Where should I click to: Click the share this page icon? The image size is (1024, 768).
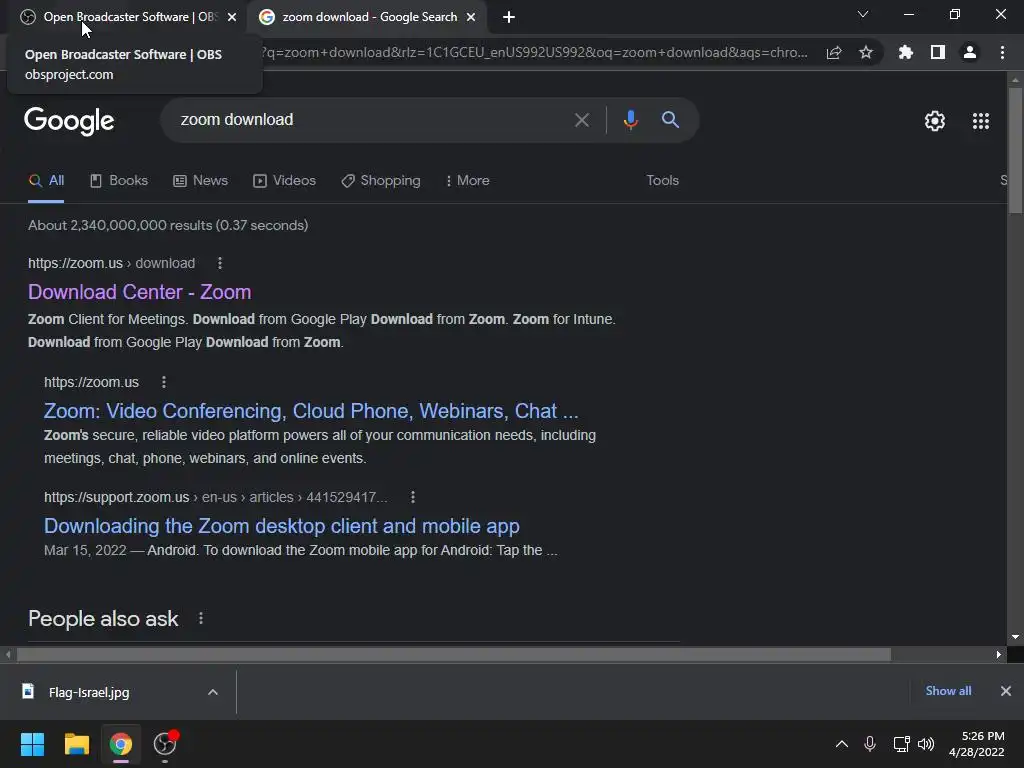click(x=834, y=53)
